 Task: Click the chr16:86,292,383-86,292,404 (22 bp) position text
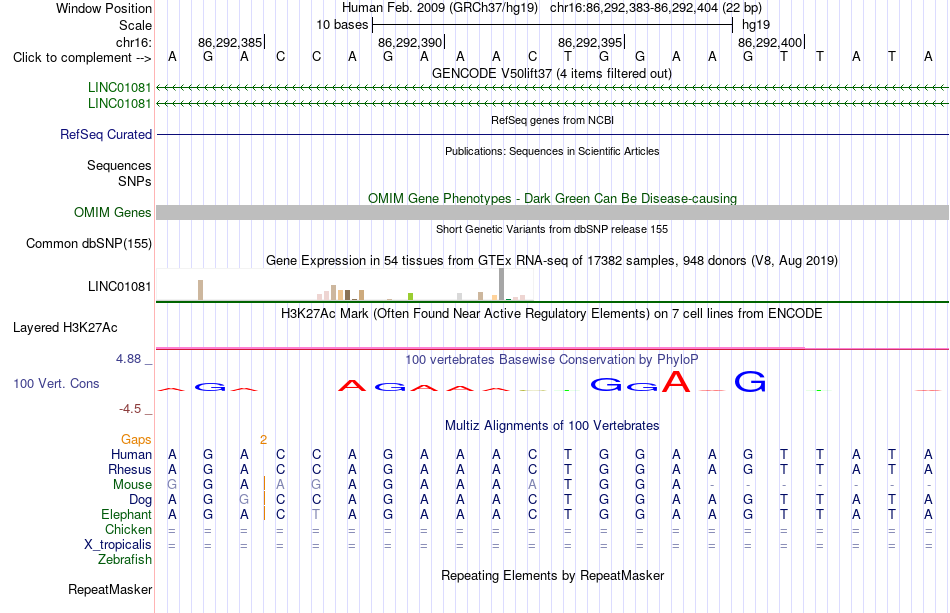[656, 8]
